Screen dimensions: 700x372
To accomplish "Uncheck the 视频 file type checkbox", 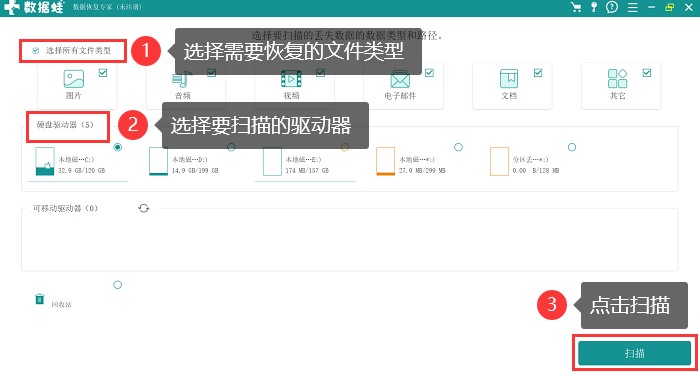I will point(321,73).
